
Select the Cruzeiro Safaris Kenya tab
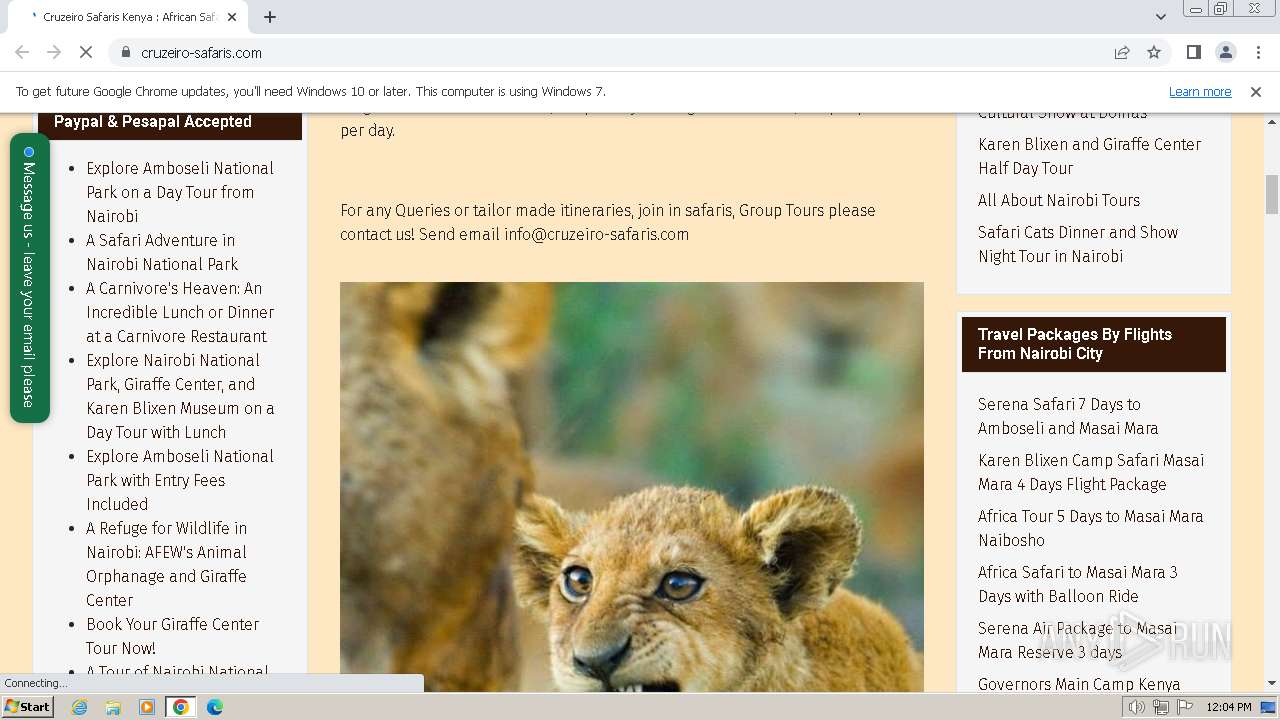130,17
